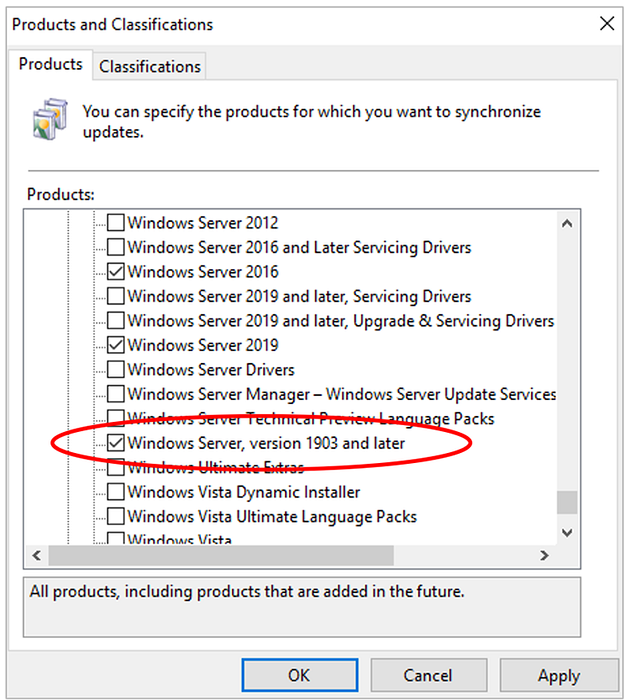630x700 pixels.
Task: Click the products synchronization icon
Action: point(51,123)
